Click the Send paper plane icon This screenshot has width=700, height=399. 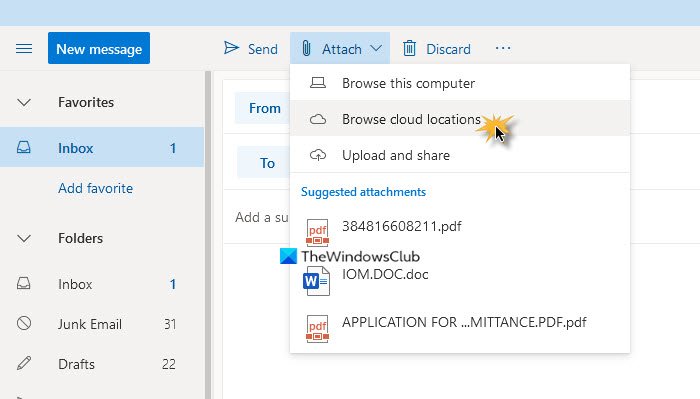tap(231, 48)
